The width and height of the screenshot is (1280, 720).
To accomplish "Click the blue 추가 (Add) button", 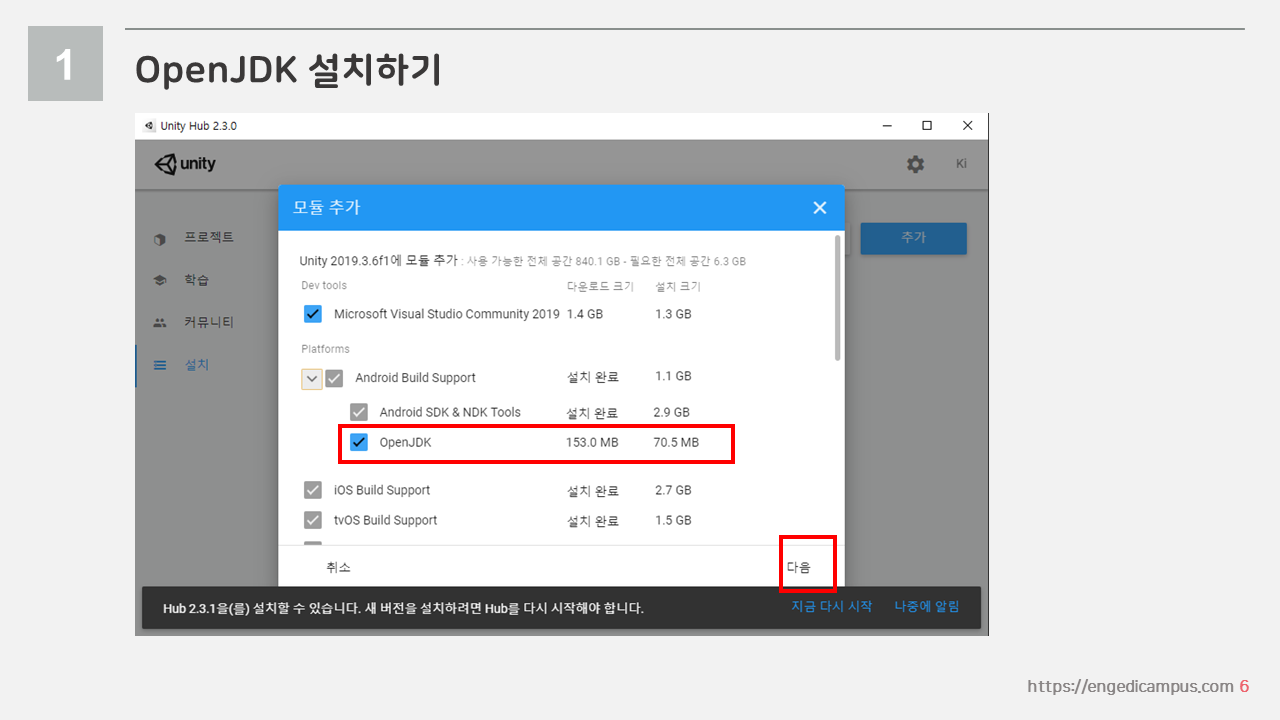I will (913, 238).
